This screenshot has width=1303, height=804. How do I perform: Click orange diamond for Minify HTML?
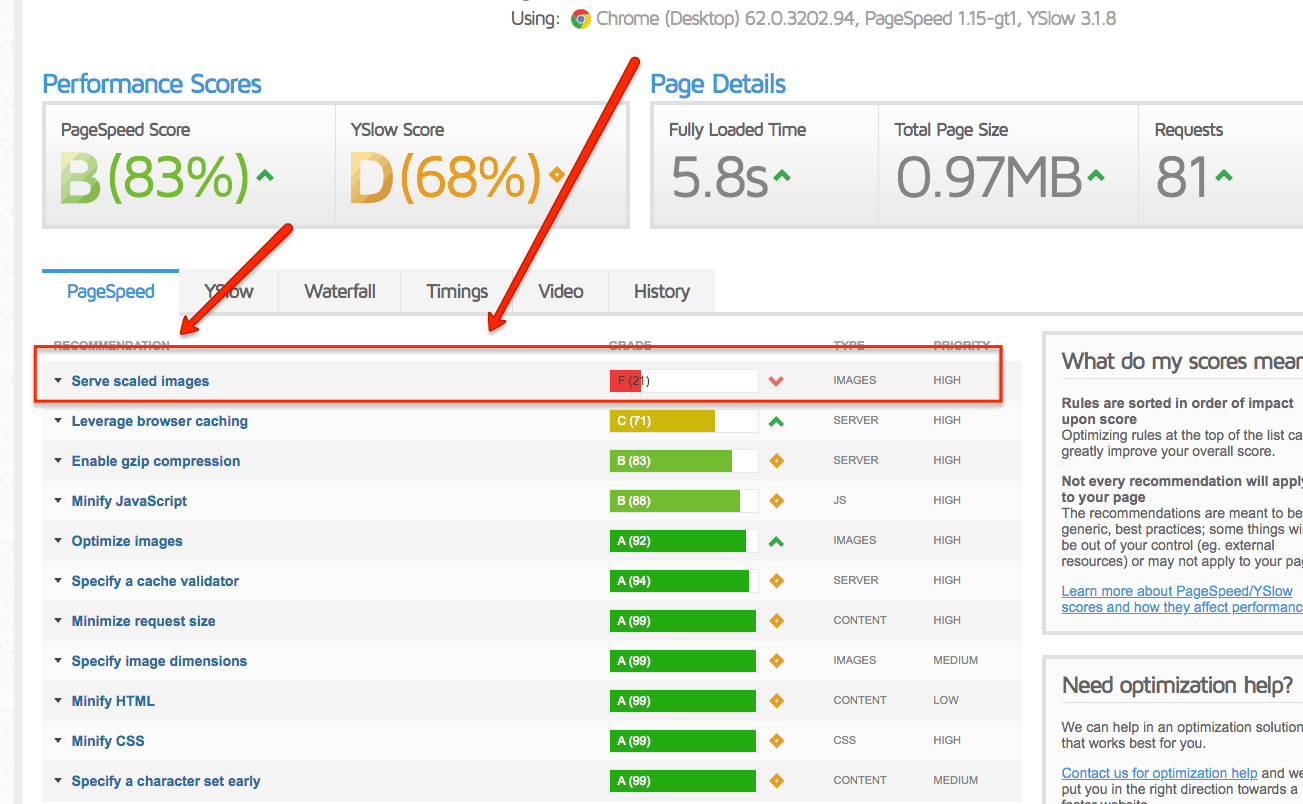coord(776,701)
